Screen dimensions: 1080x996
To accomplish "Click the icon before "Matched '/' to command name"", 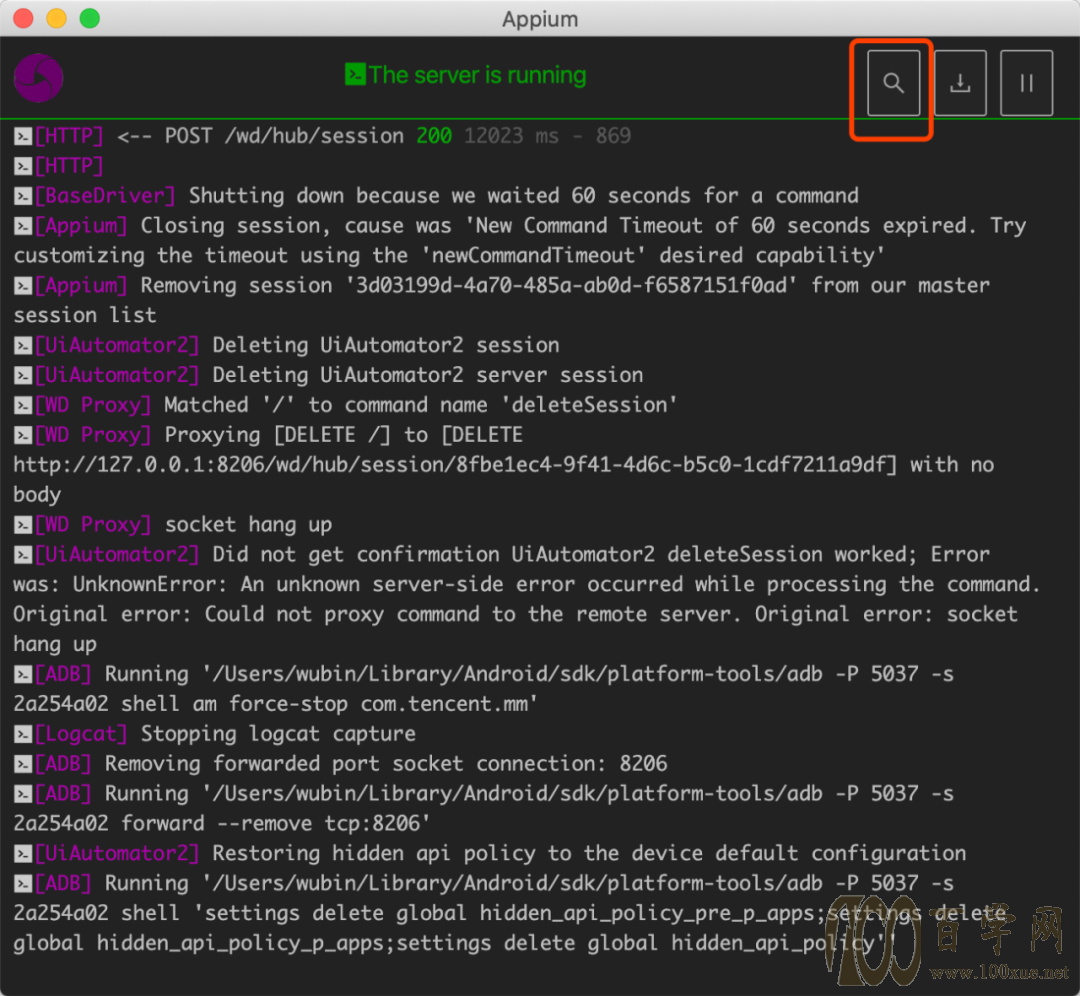I will tap(23, 406).
